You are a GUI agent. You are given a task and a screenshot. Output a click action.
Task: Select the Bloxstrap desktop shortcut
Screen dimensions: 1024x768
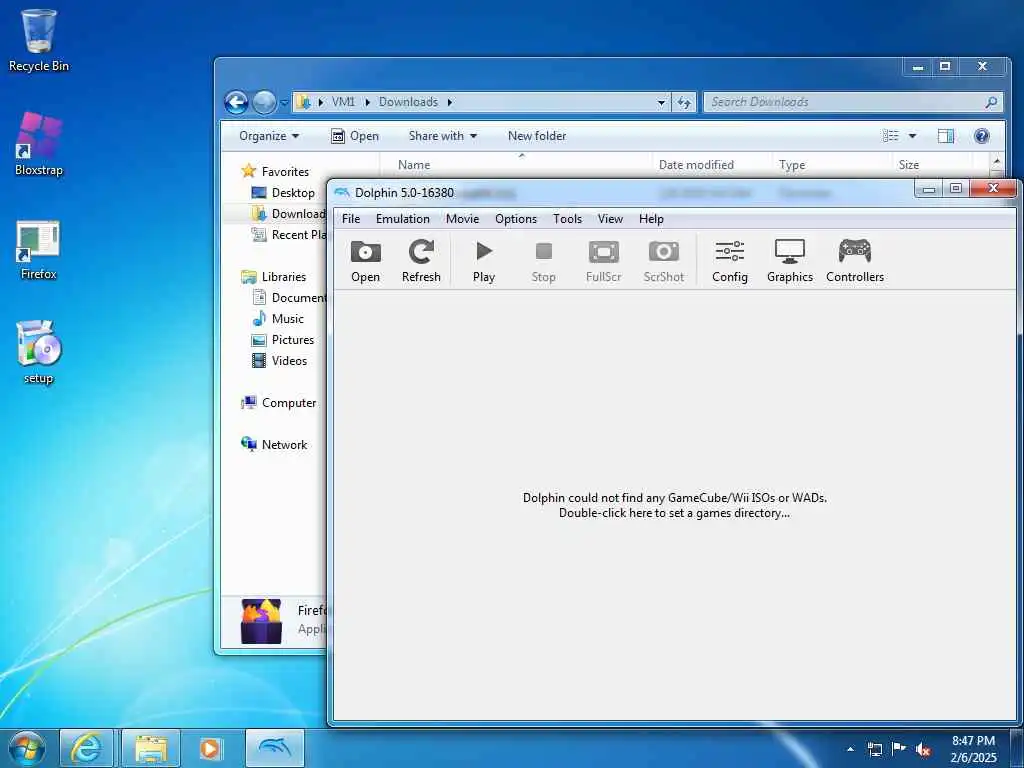pyautogui.click(x=39, y=144)
